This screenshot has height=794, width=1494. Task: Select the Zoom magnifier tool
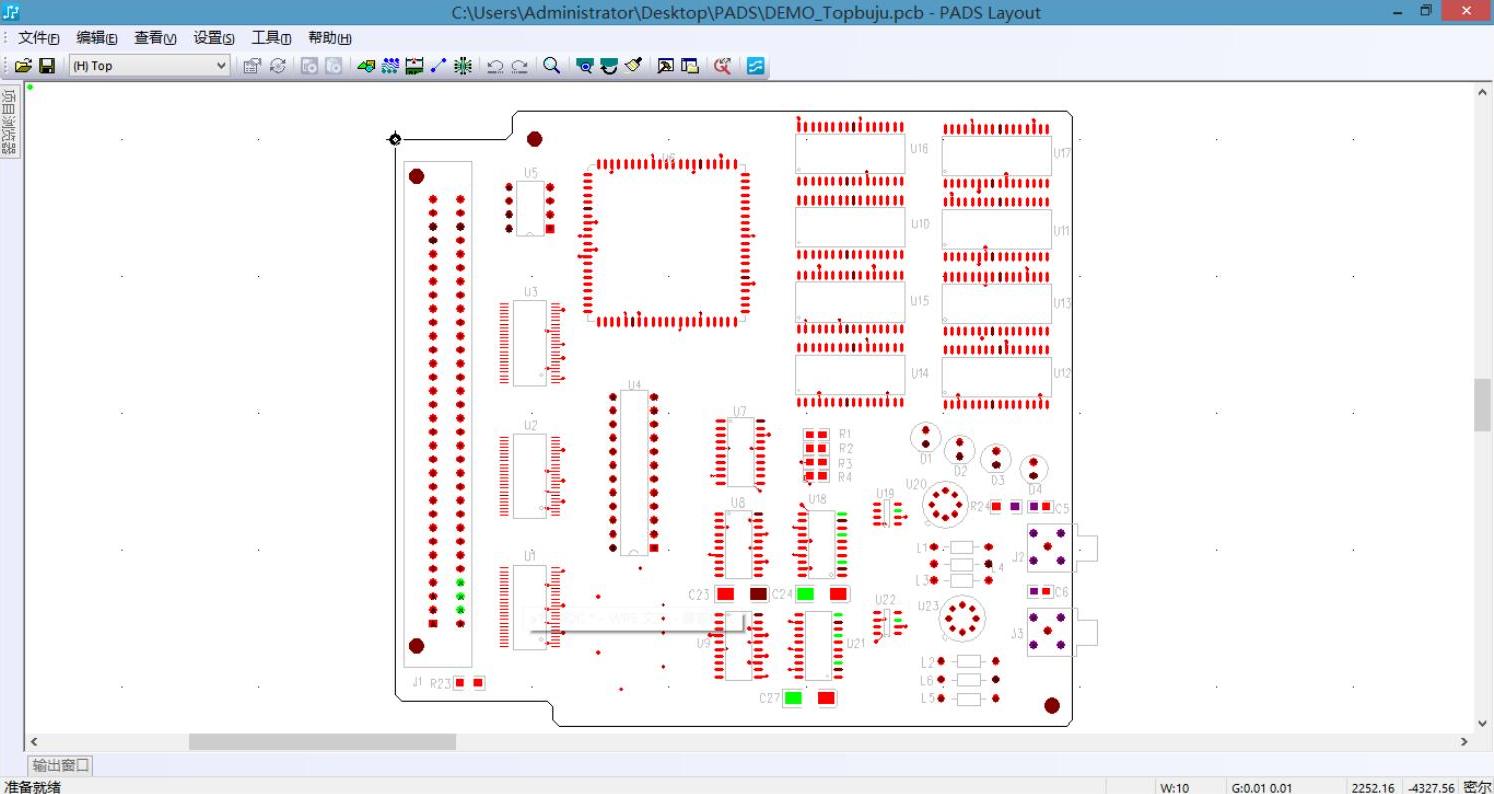tap(551, 66)
